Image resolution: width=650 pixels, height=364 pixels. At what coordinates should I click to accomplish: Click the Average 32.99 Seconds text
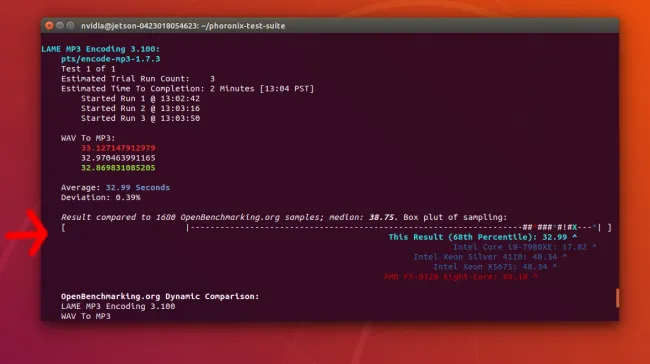115,187
